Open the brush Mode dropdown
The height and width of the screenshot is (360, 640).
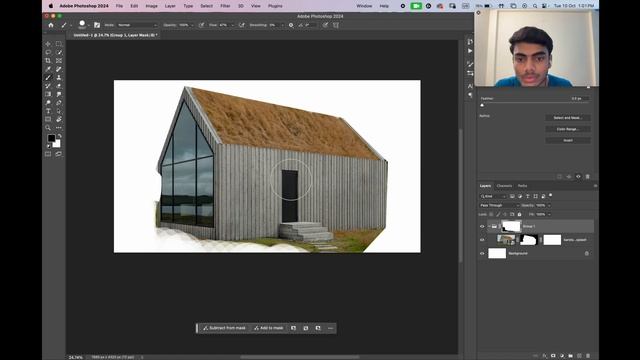137,25
